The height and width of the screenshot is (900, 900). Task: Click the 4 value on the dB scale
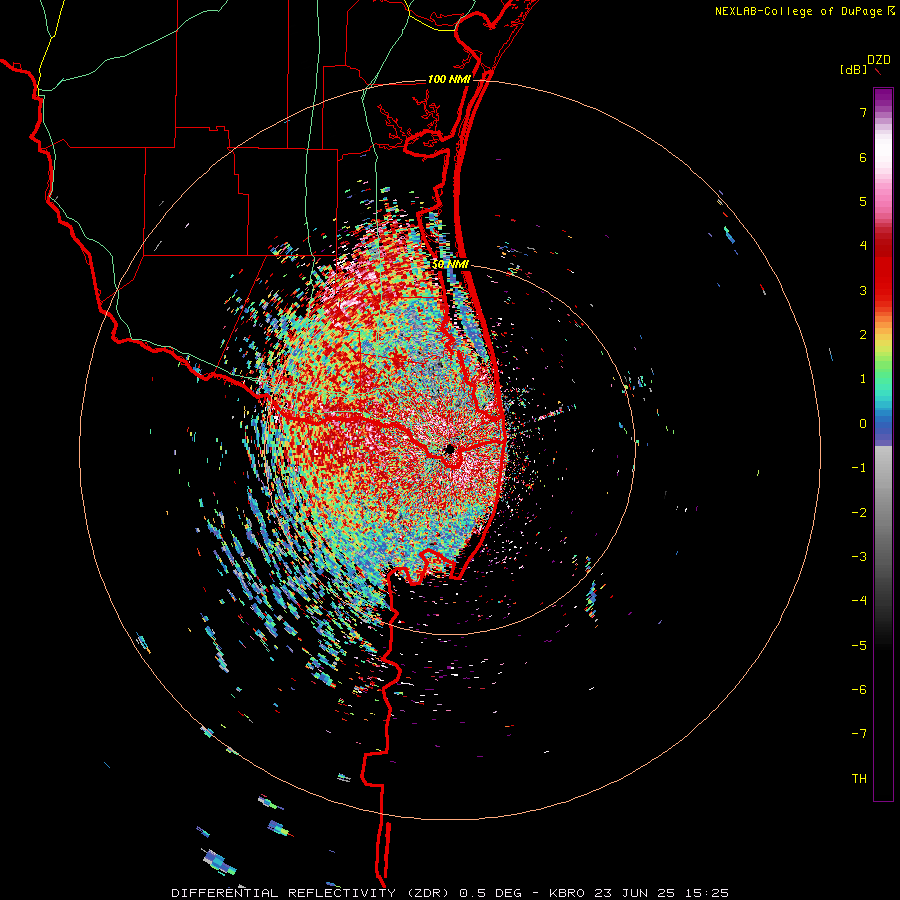863,246
